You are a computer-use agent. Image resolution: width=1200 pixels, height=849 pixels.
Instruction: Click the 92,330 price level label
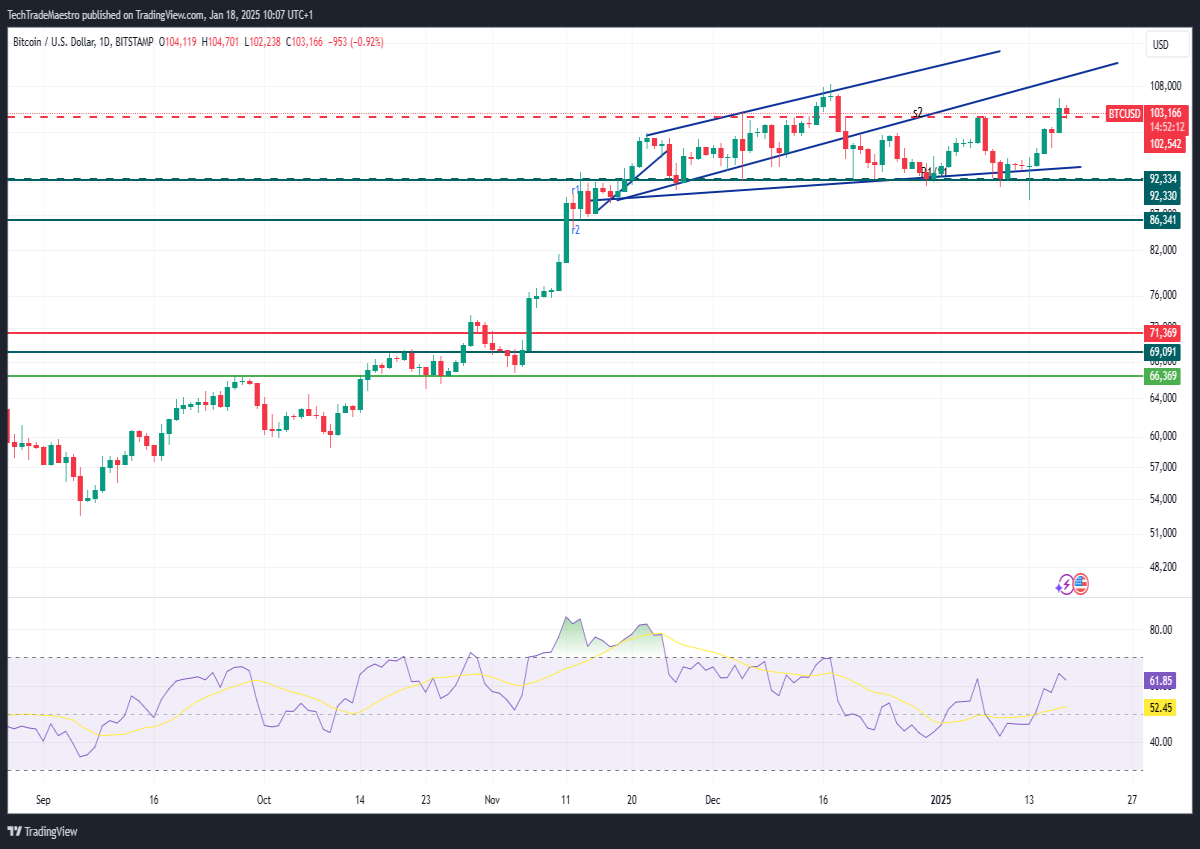(1163, 196)
